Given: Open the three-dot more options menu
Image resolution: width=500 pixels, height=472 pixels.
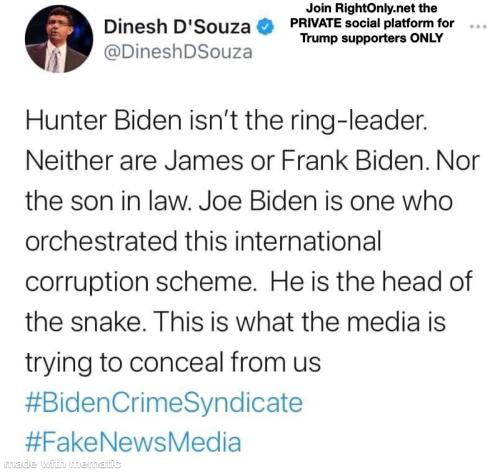Looking at the screenshot, I should click(x=478, y=27).
